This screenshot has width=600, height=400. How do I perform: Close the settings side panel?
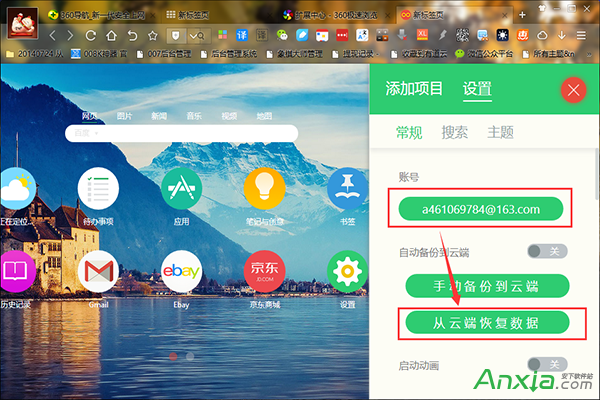click(x=573, y=90)
